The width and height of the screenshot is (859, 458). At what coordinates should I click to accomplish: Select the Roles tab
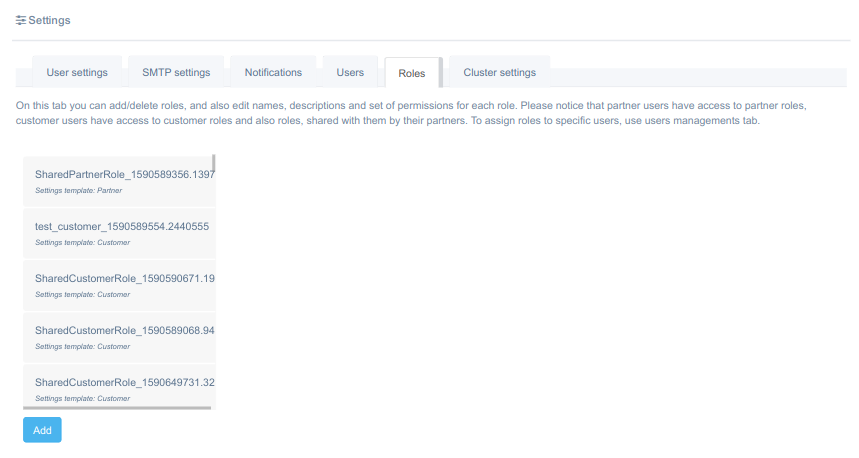(x=412, y=73)
